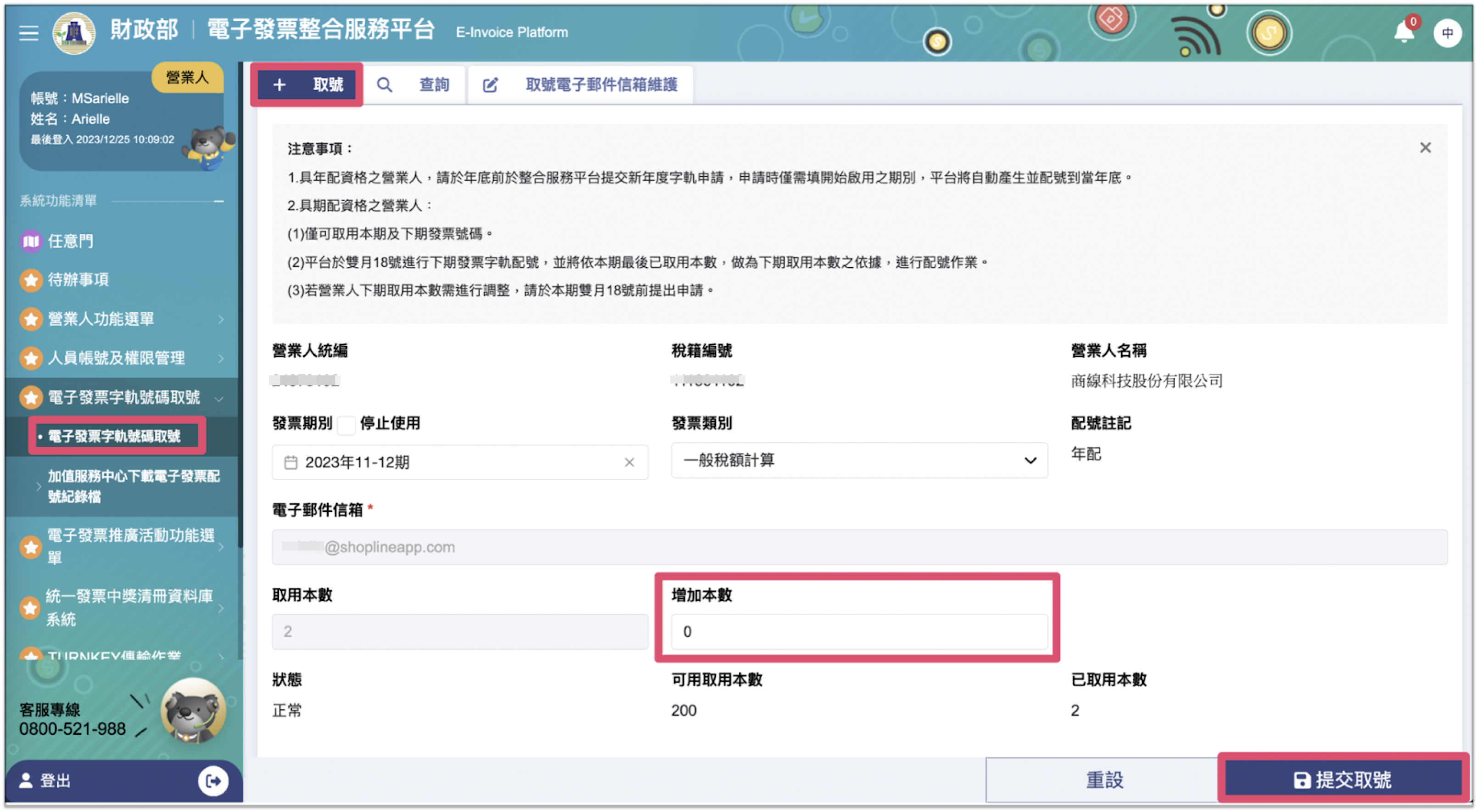The width and height of the screenshot is (1478, 812).
Task: Toggle the 停止使用 checkbox
Action: click(347, 425)
